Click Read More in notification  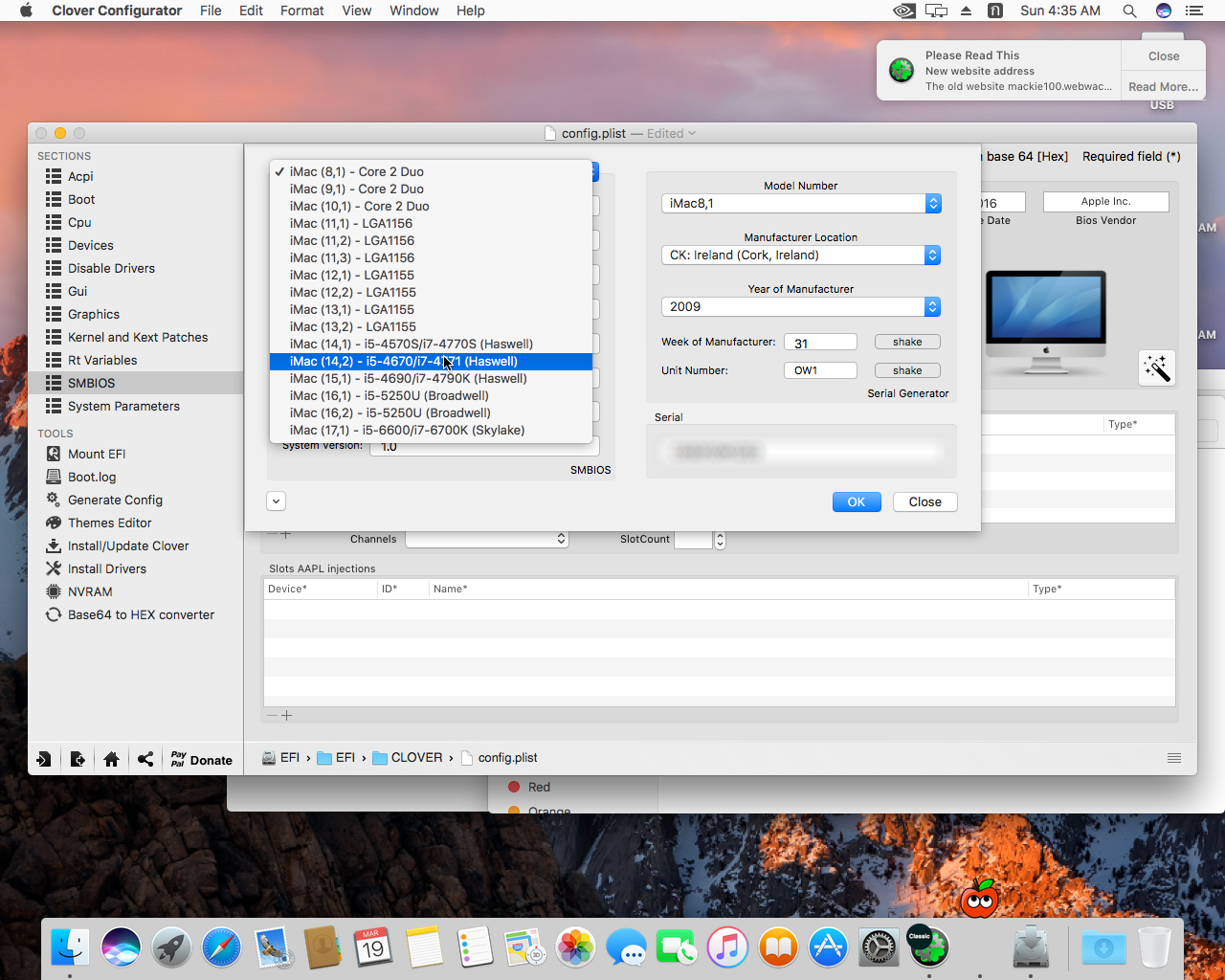[1164, 86]
